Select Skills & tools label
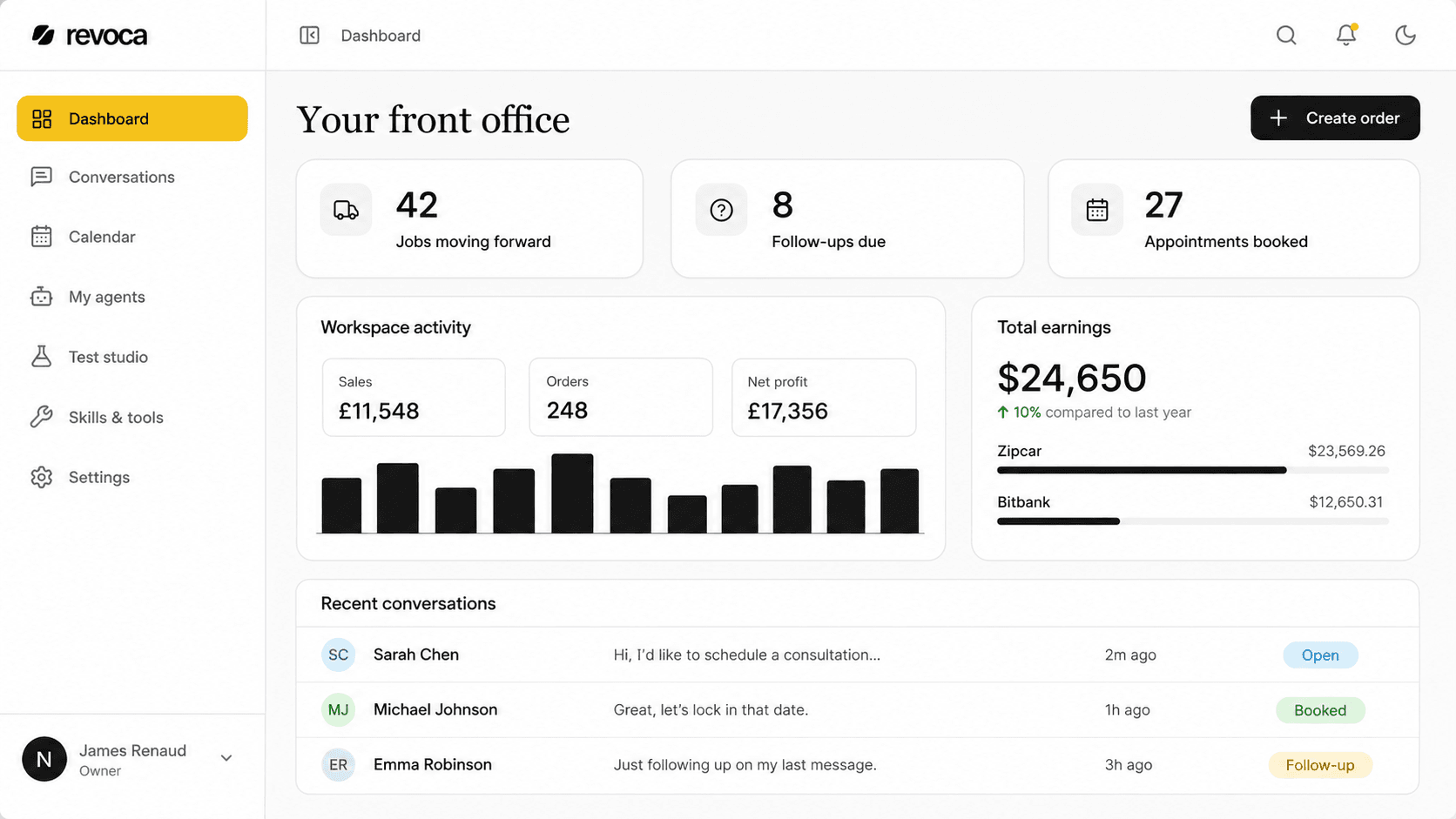Viewport: 1456px width, 819px height. pos(116,418)
